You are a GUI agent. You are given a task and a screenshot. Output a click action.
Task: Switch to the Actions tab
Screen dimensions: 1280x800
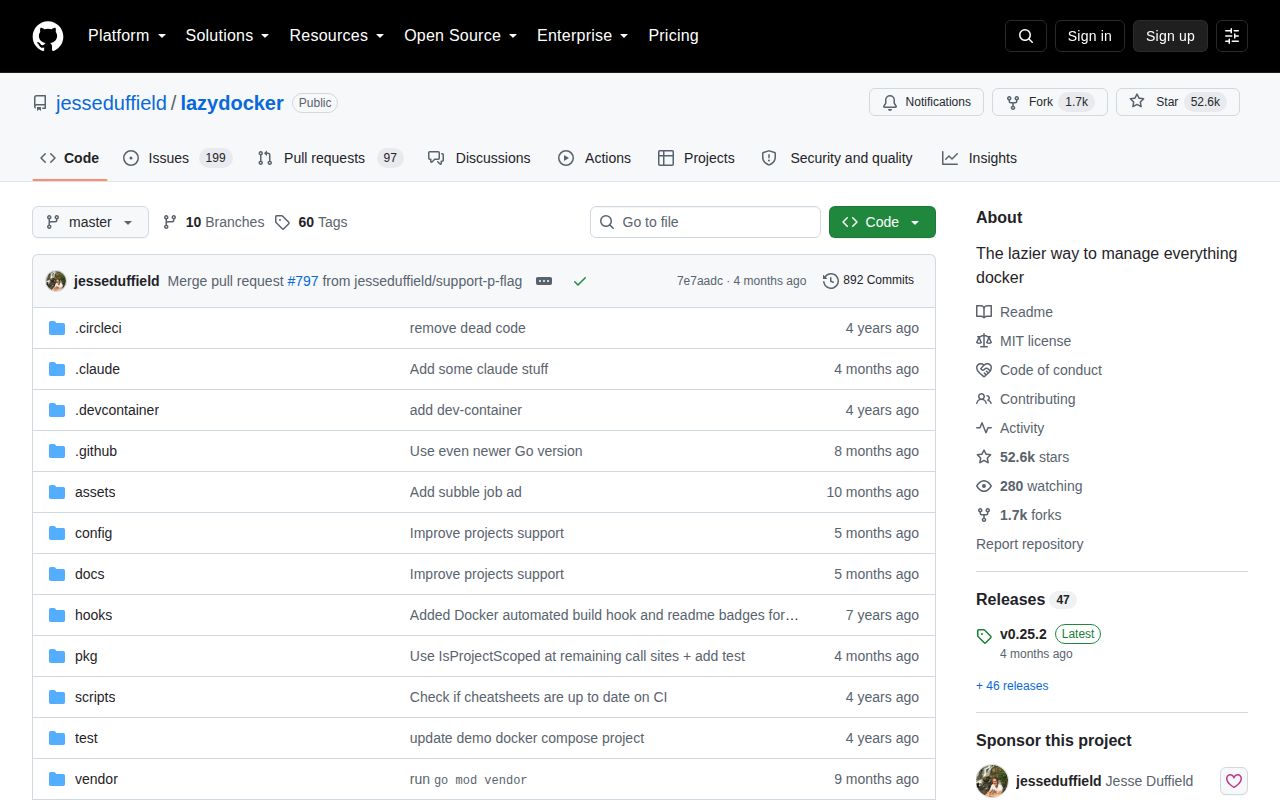coord(594,158)
